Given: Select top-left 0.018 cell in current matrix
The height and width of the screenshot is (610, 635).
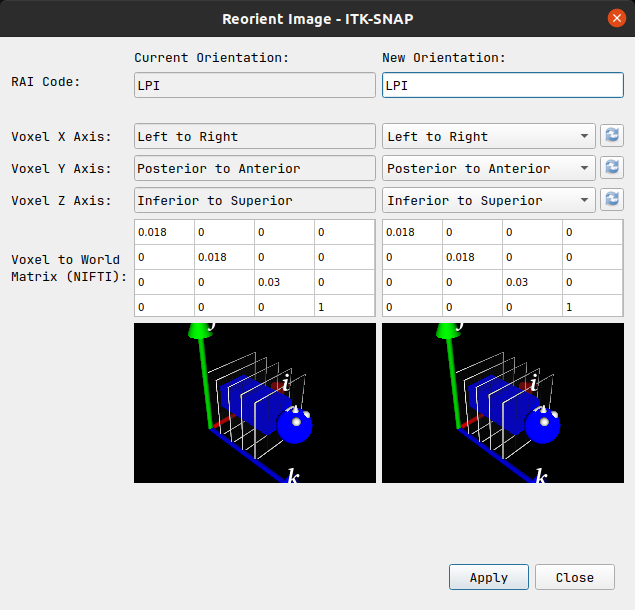Looking at the screenshot, I should click(164, 232).
